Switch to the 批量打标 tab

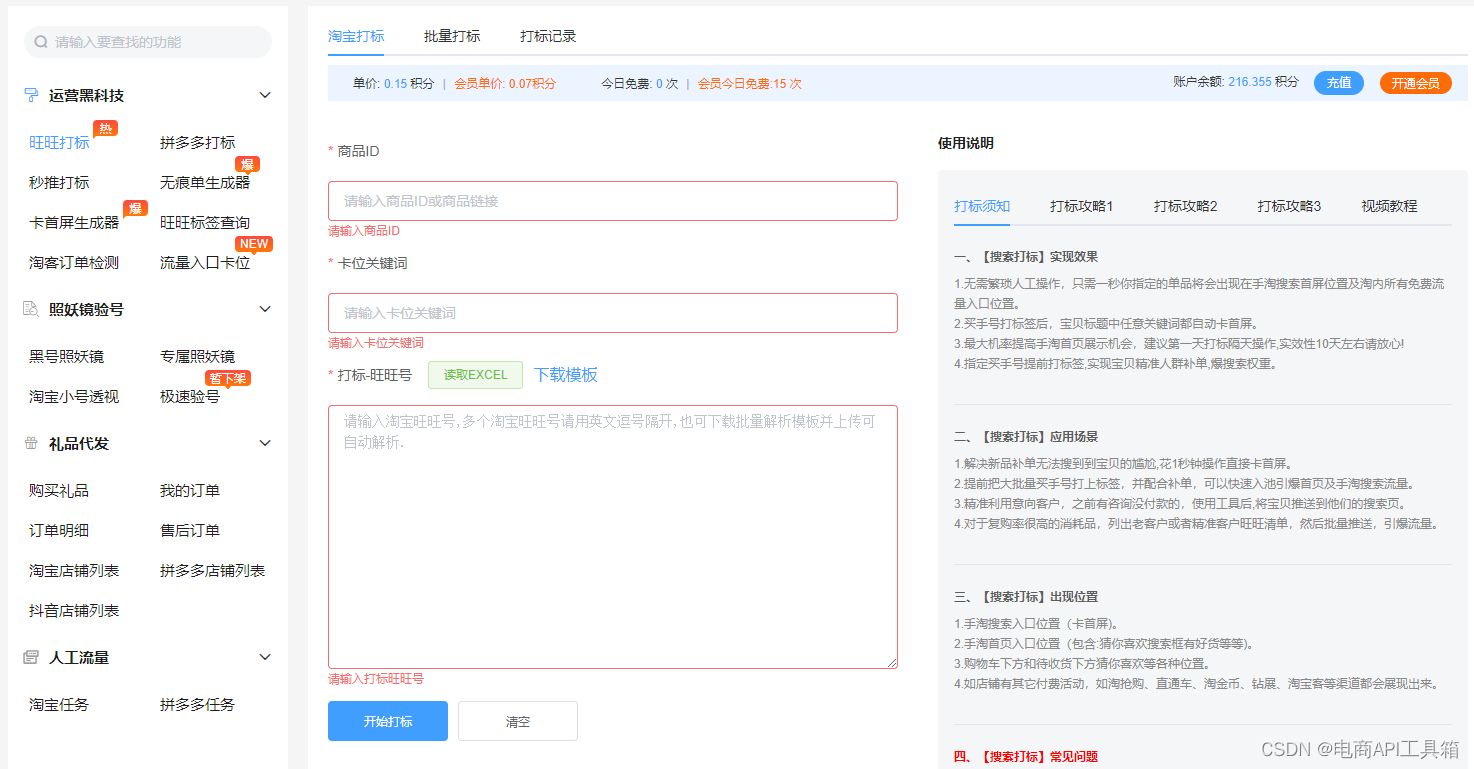coord(452,36)
